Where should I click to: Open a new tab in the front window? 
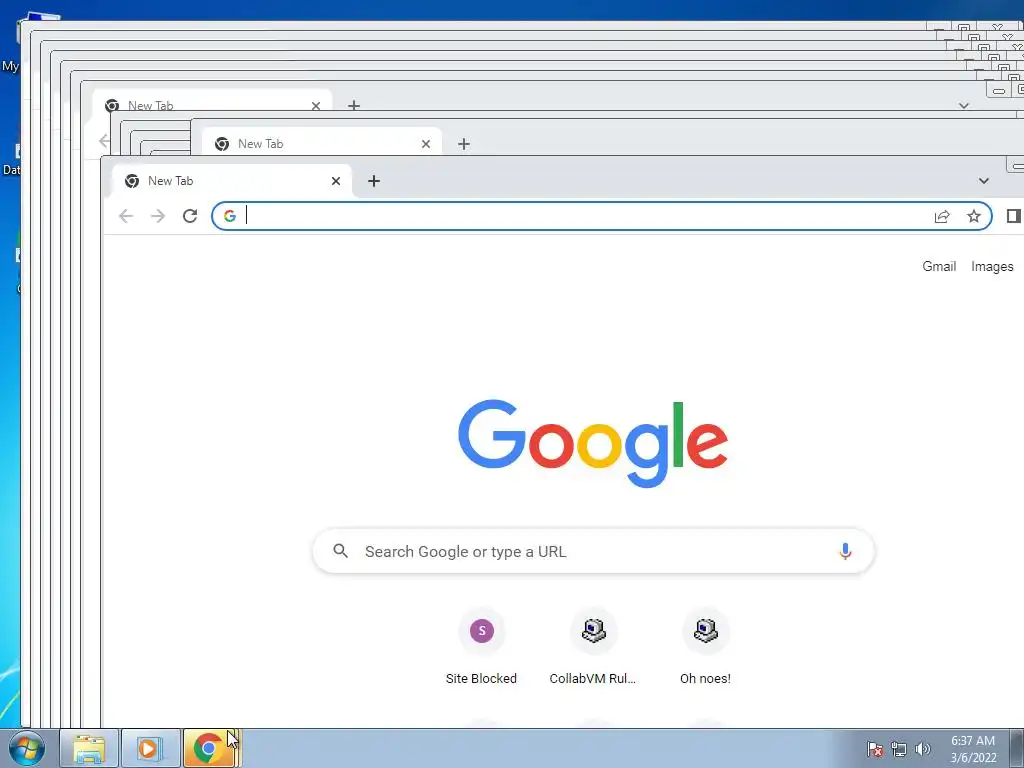point(374,181)
